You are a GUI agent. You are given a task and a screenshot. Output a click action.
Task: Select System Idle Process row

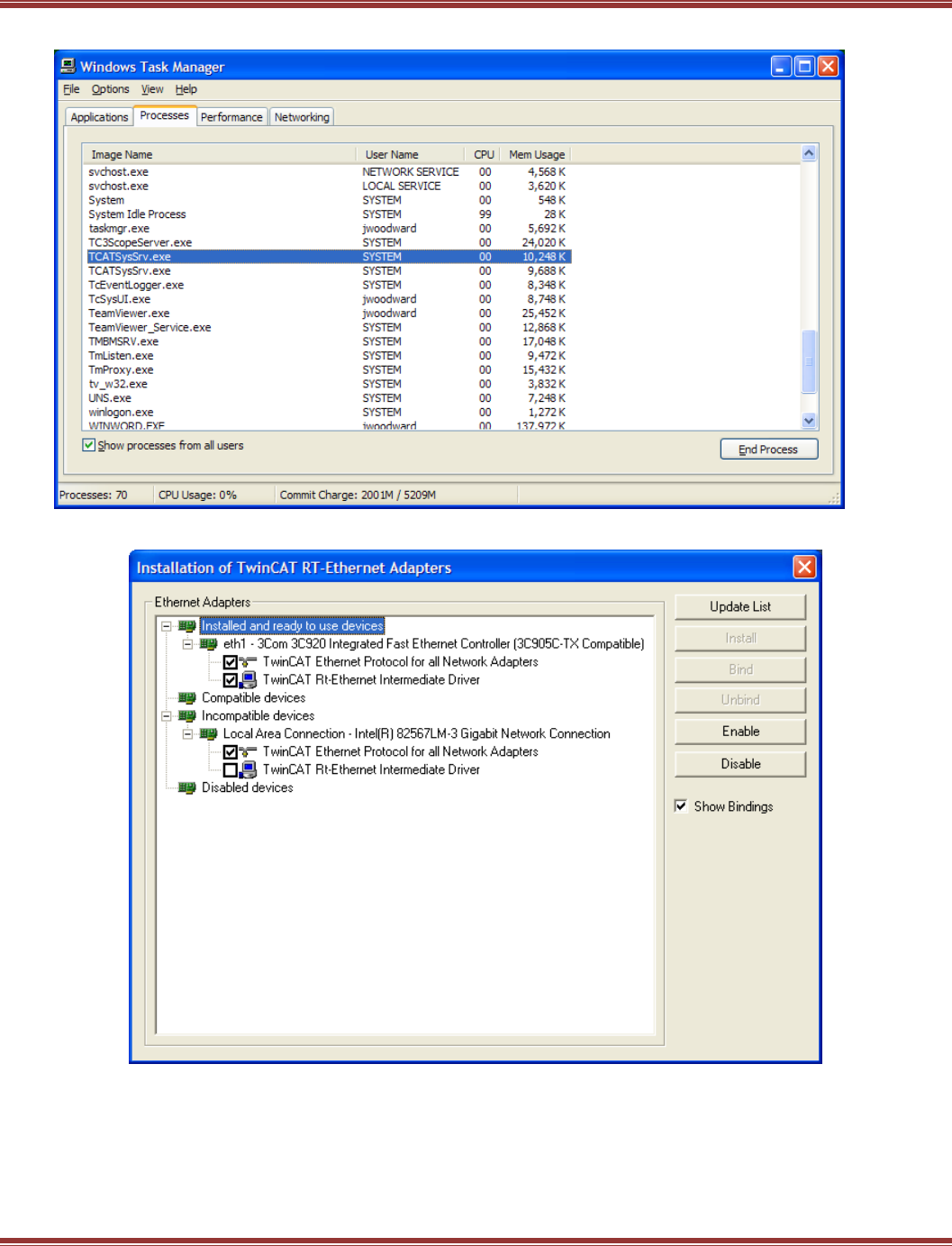pyautogui.click(x=329, y=214)
